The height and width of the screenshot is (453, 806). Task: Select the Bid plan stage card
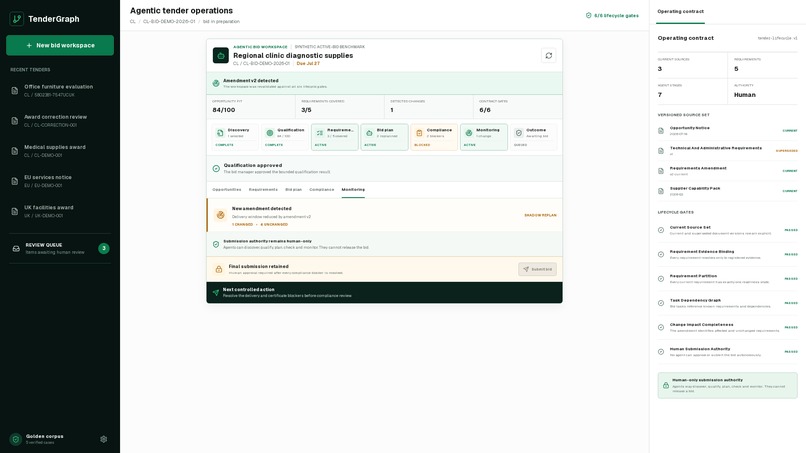(384, 137)
